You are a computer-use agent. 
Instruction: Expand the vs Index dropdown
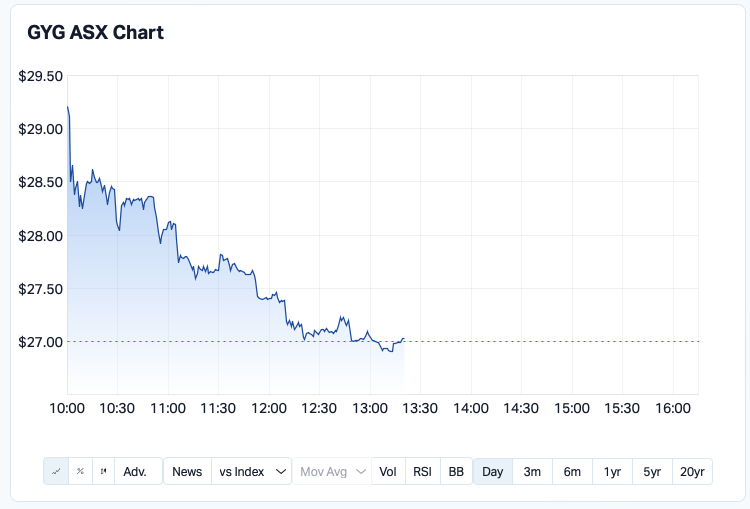pyautogui.click(x=251, y=471)
